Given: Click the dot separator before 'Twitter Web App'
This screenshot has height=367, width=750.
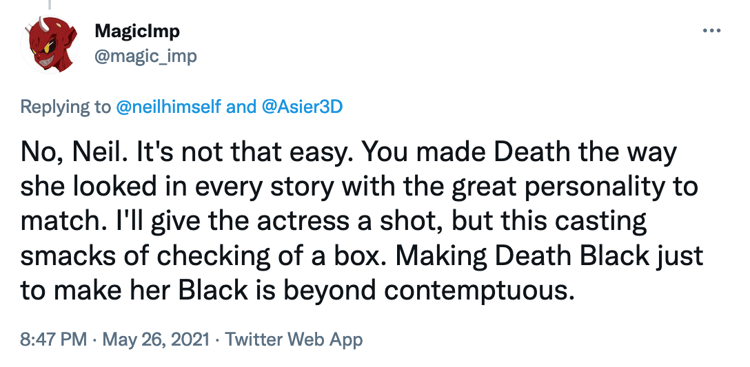Looking at the screenshot, I should point(218,341).
